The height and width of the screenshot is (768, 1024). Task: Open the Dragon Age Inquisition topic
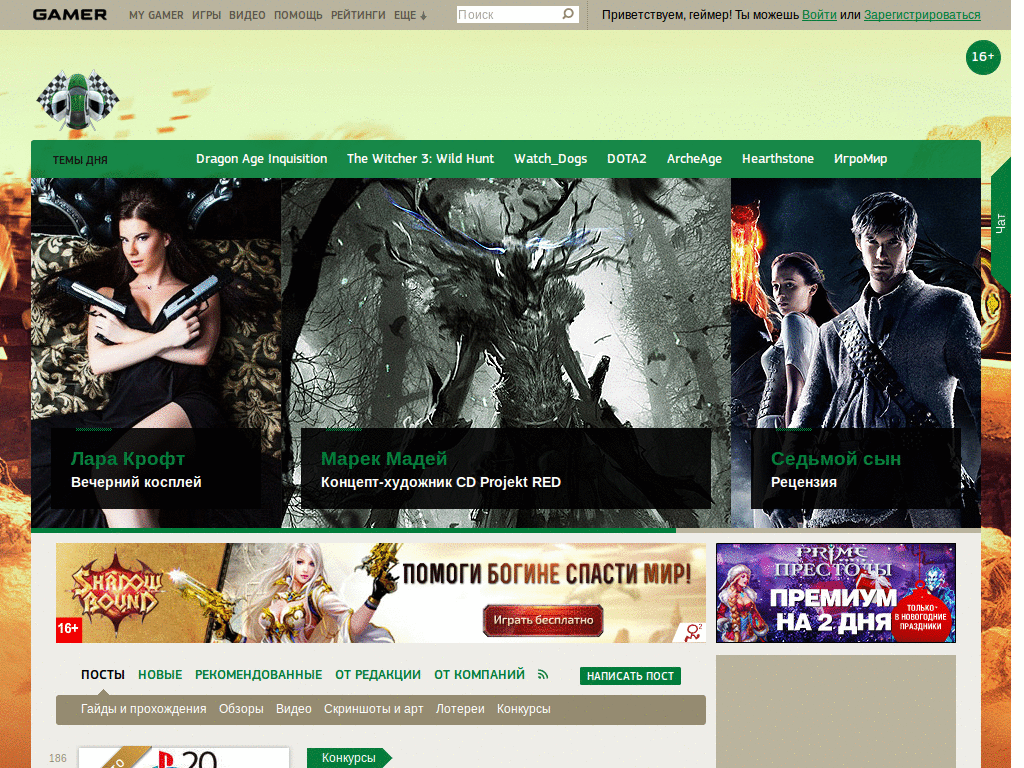(x=261, y=159)
